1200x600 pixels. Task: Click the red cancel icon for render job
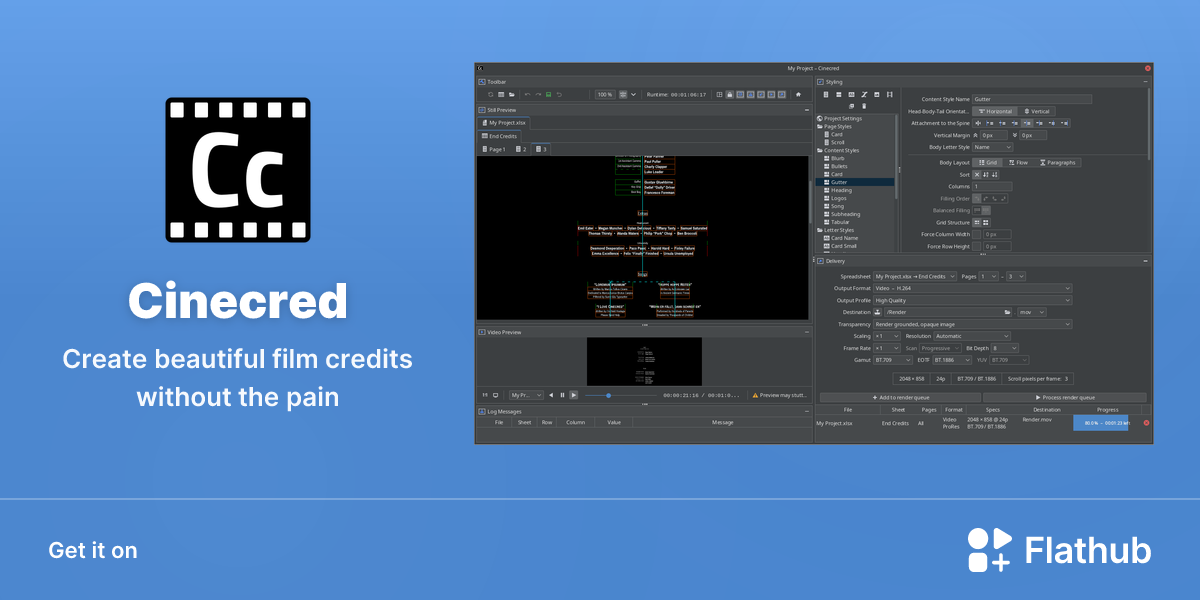click(1146, 423)
